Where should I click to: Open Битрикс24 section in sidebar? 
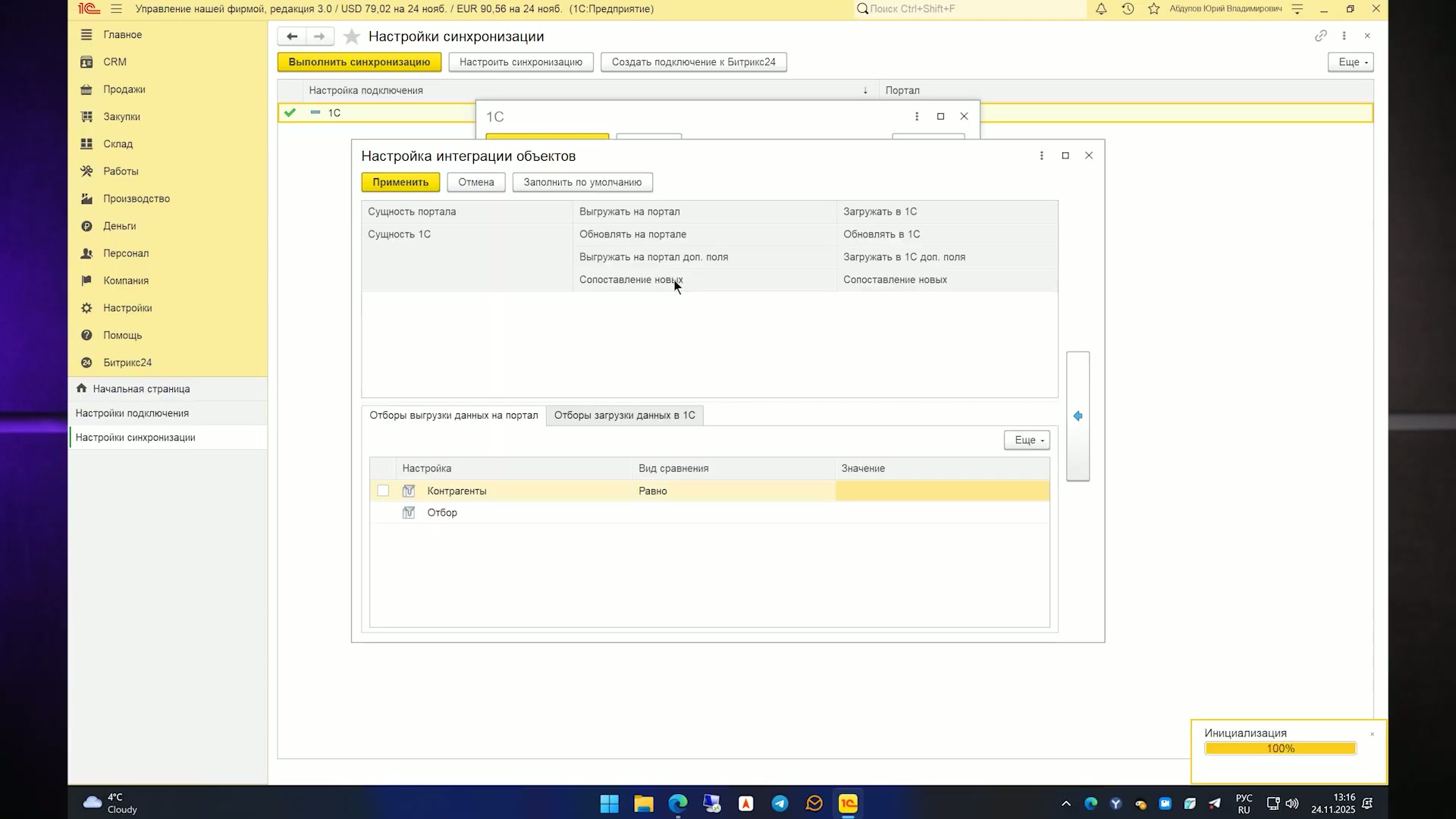coord(127,362)
